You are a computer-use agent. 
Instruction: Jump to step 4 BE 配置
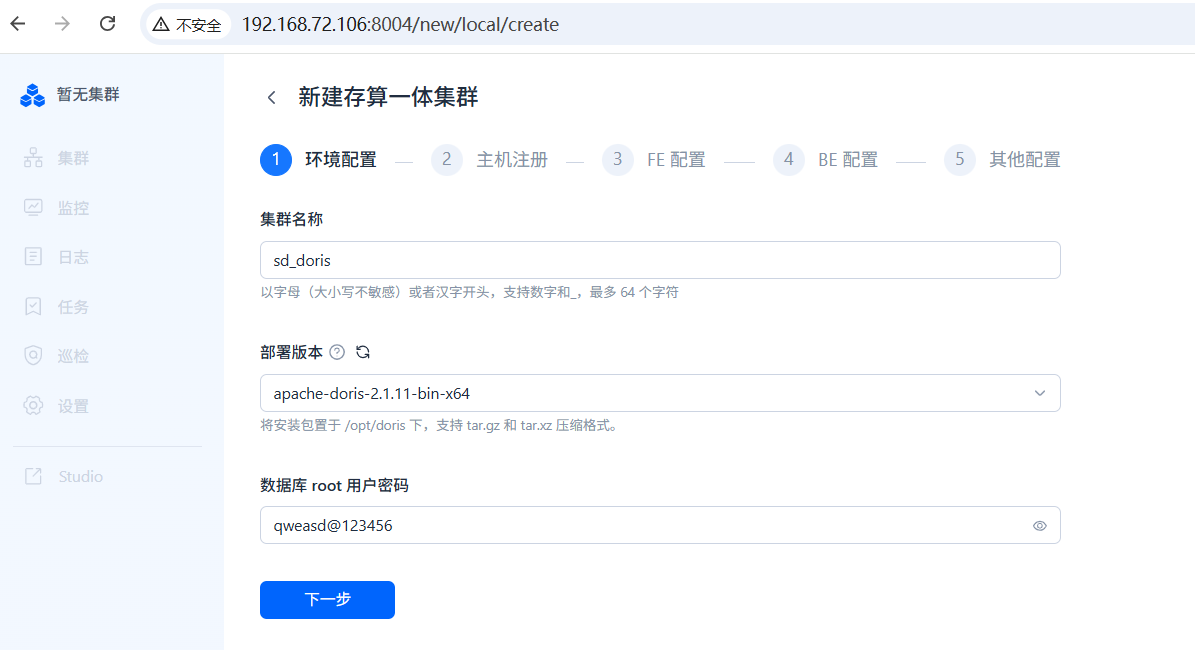(x=826, y=160)
